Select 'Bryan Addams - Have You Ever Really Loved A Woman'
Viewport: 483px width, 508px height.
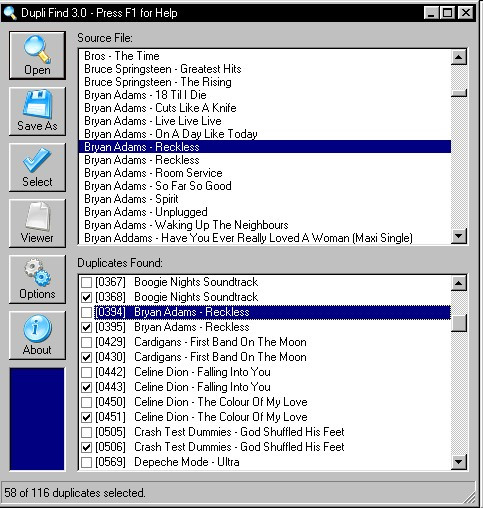(x=265, y=238)
